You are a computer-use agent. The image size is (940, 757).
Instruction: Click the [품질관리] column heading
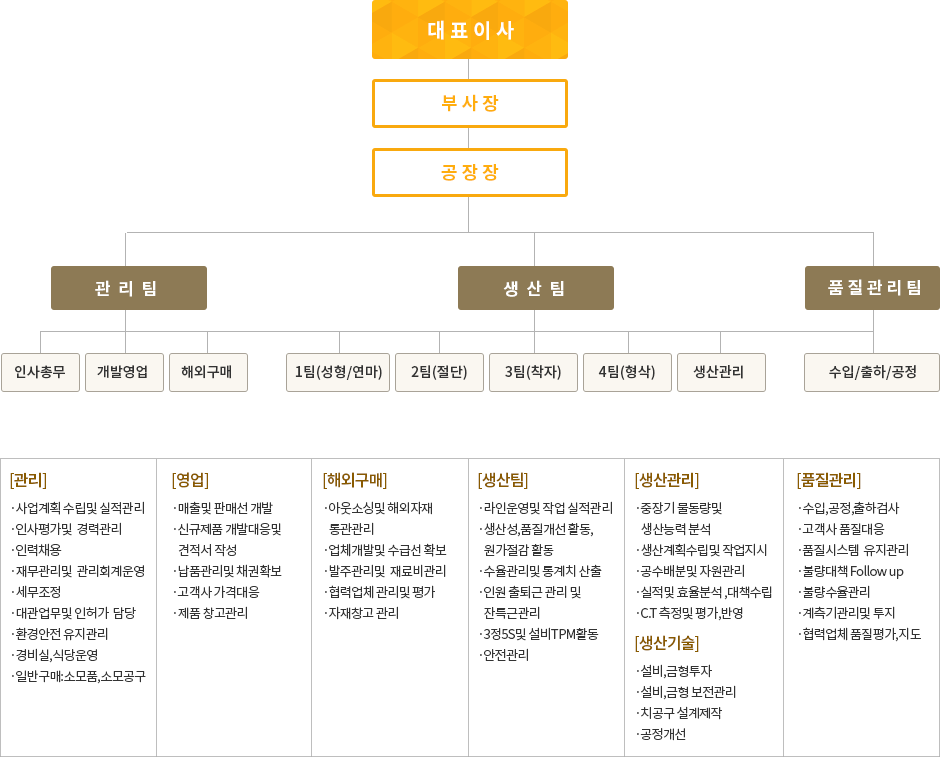828,480
